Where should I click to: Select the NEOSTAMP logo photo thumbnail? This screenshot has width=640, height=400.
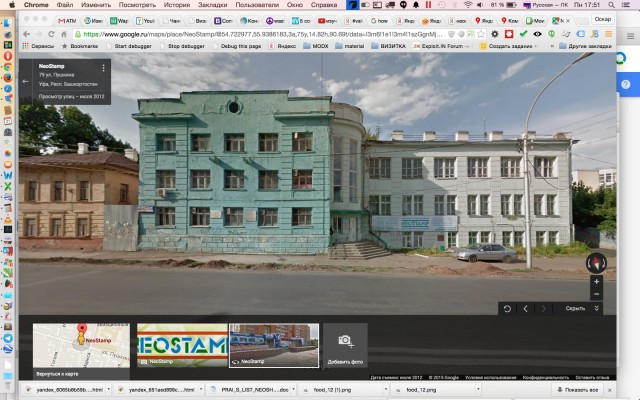pyautogui.click(x=181, y=345)
